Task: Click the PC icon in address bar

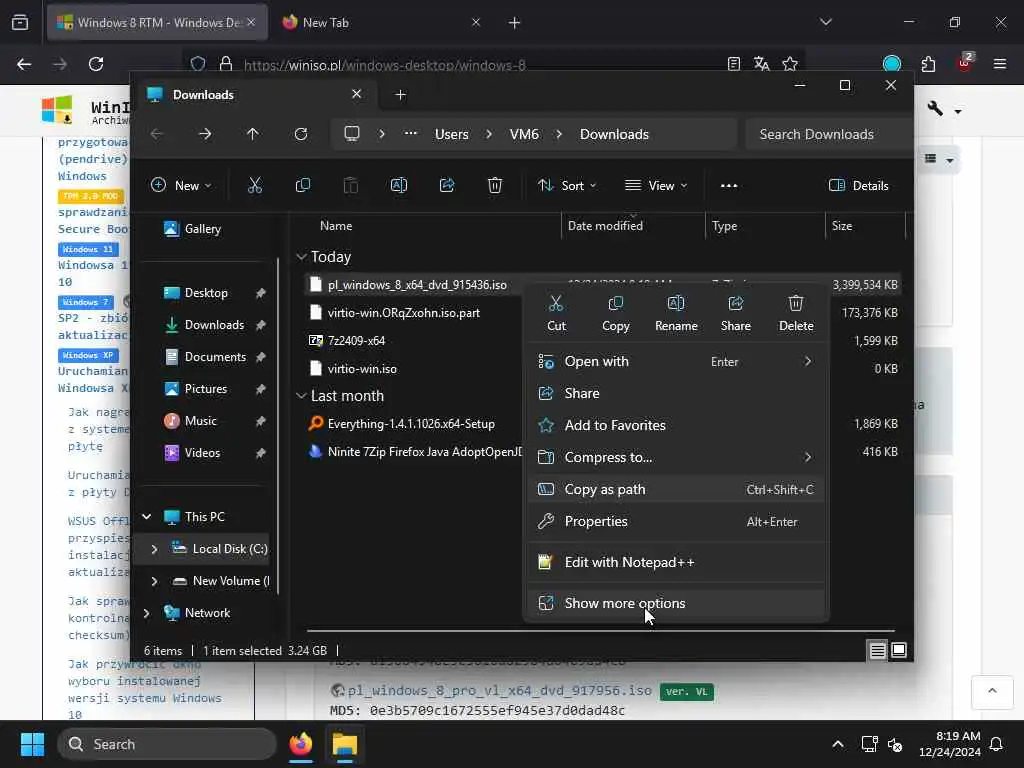Action: point(352,134)
